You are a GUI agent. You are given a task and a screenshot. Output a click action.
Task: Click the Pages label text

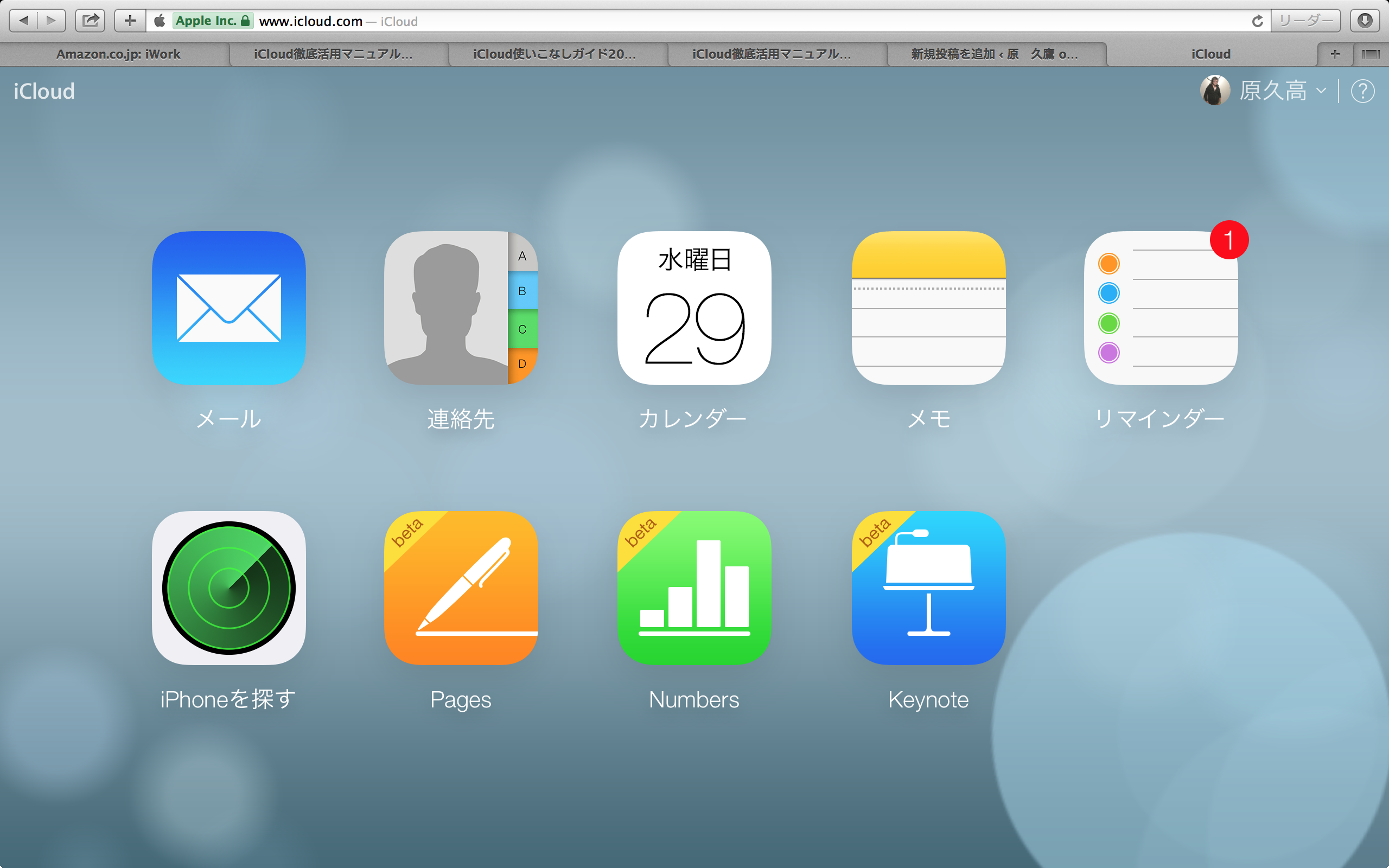point(461,700)
